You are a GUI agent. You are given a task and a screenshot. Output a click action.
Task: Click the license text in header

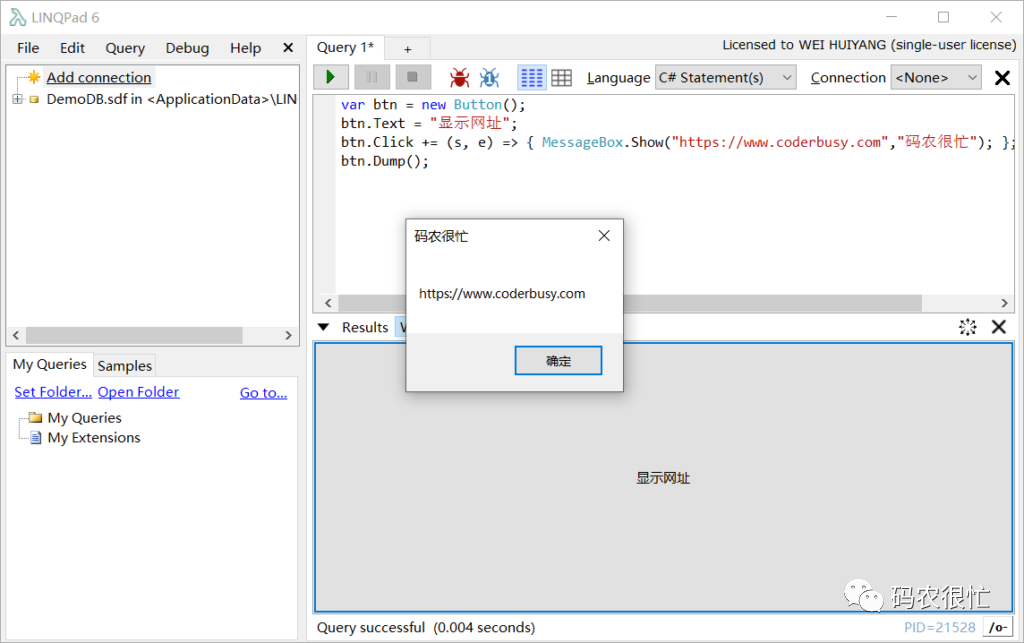pyautogui.click(x=869, y=44)
